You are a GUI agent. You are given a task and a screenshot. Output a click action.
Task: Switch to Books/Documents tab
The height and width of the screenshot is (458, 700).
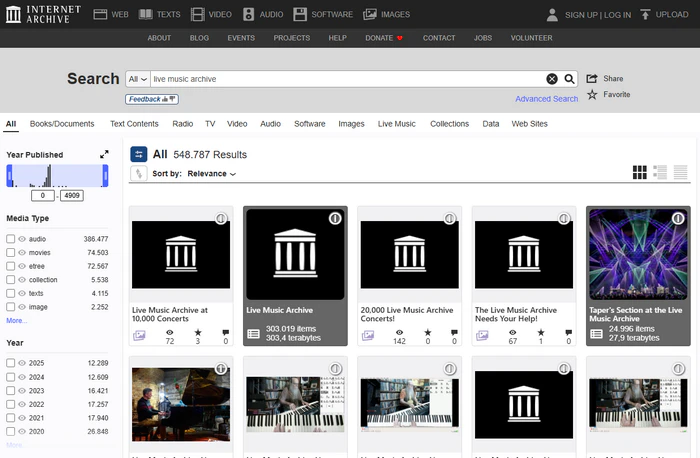click(x=62, y=124)
